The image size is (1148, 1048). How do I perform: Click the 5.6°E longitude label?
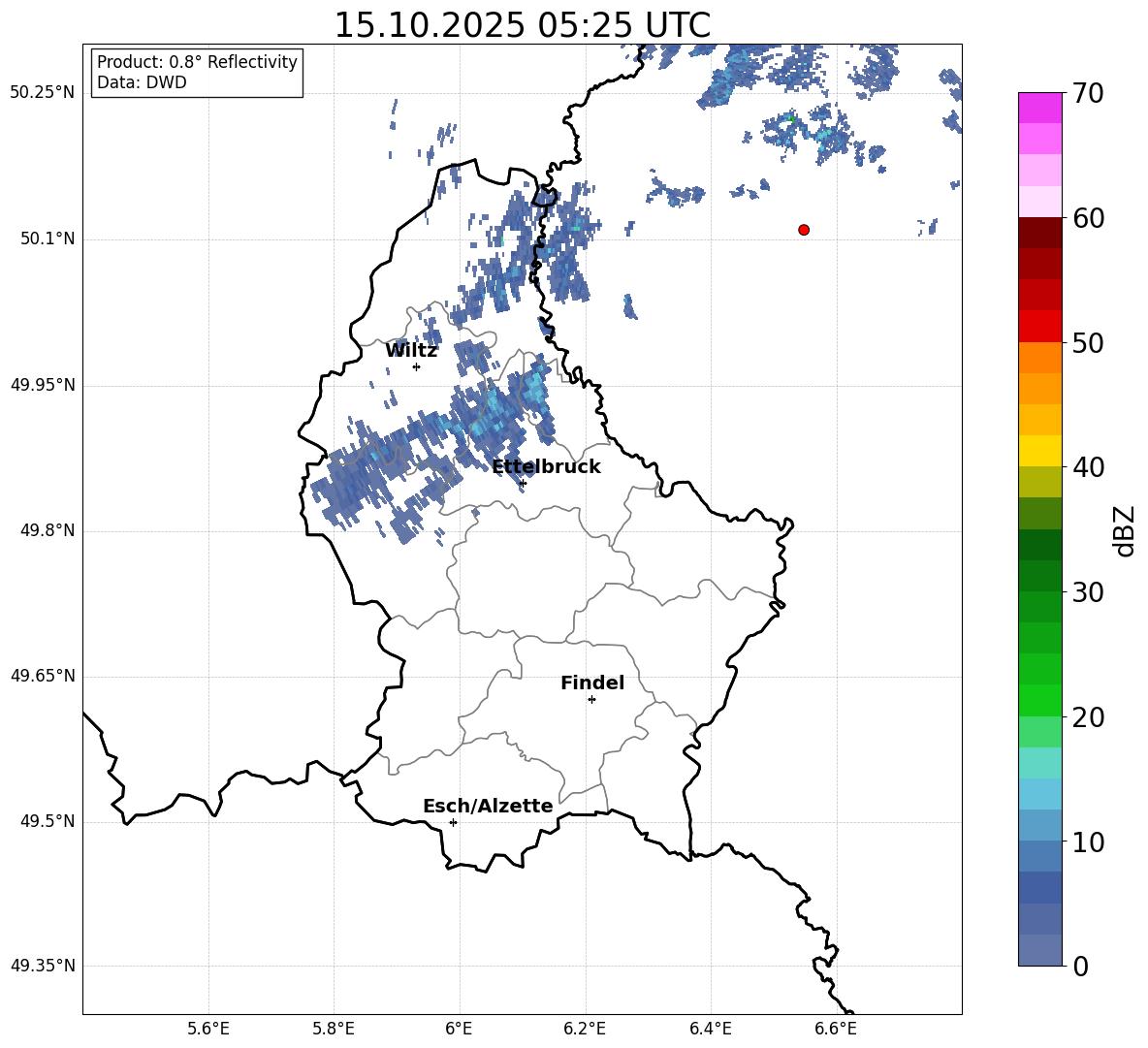click(208, 1029)
